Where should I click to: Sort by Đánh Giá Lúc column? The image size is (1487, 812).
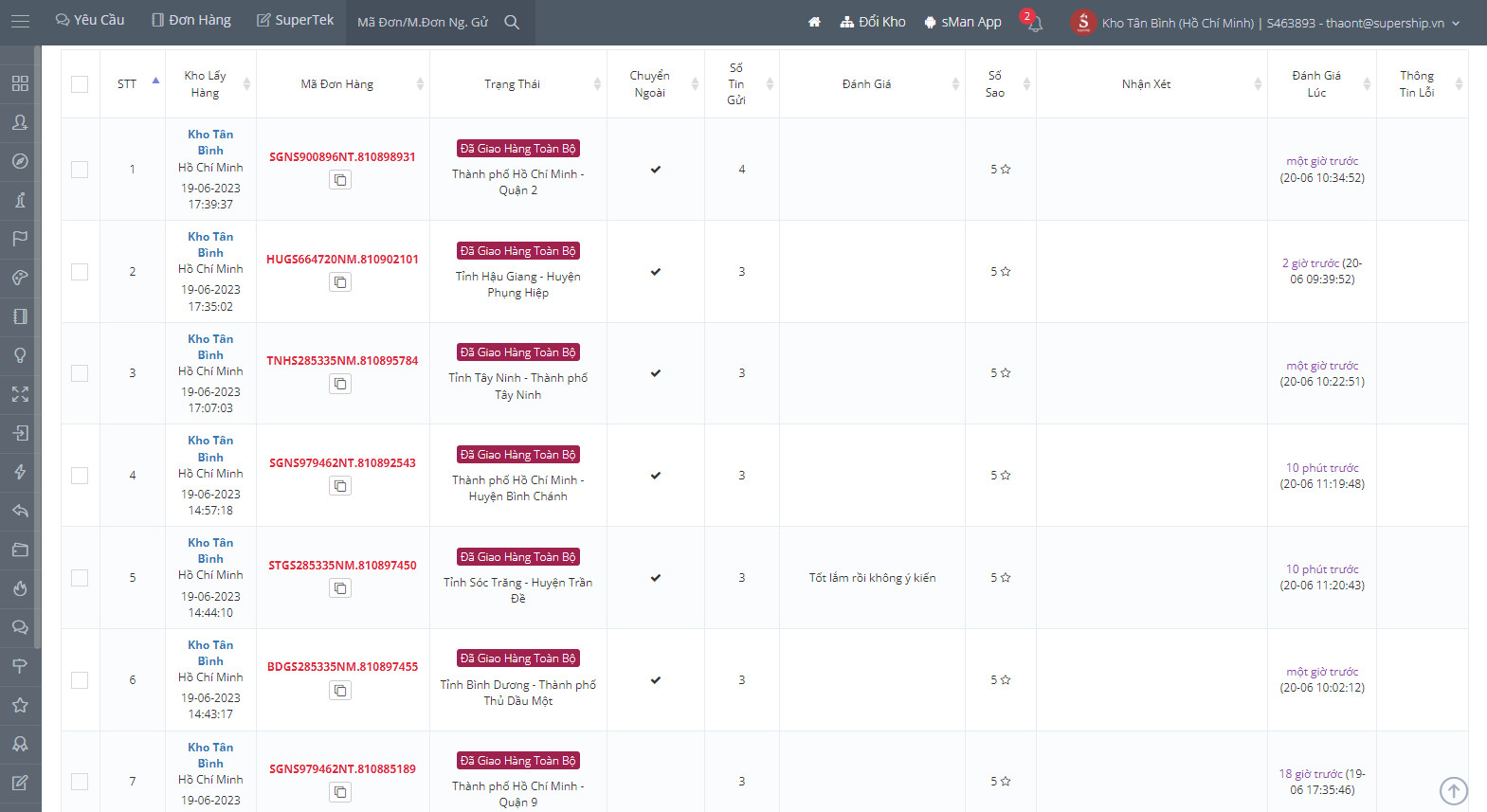point(1322,84)
